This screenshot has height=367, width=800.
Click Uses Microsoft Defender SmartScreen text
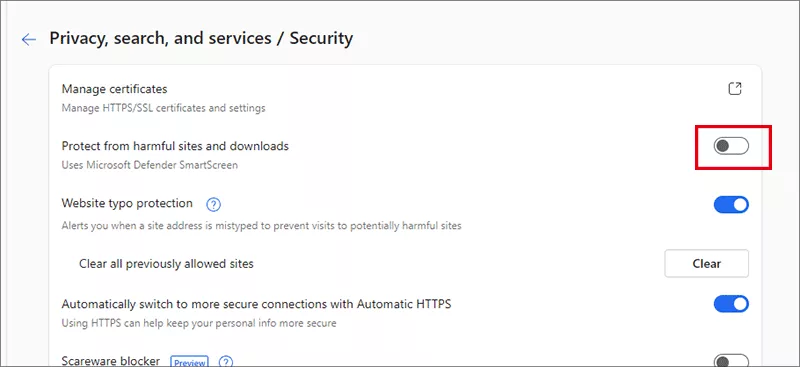click(149, 165)
